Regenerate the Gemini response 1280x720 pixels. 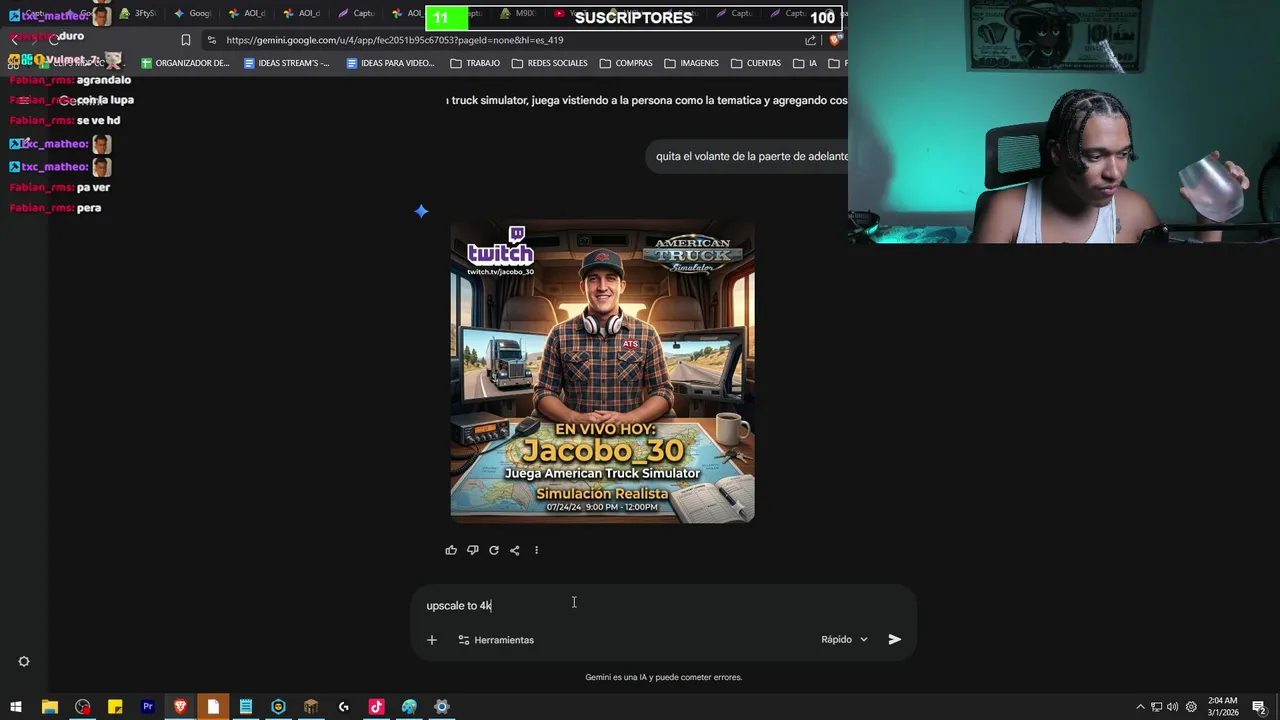click(493, 550)
